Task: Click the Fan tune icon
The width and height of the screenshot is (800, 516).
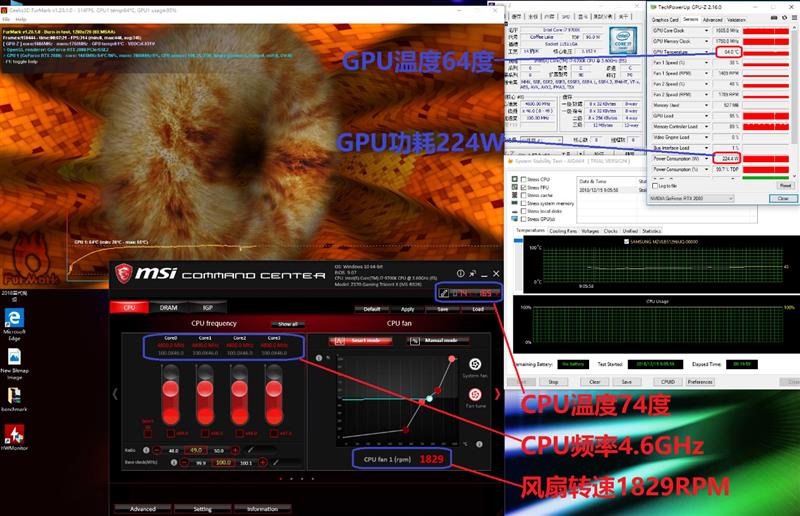Action: [x=475, y=395]
